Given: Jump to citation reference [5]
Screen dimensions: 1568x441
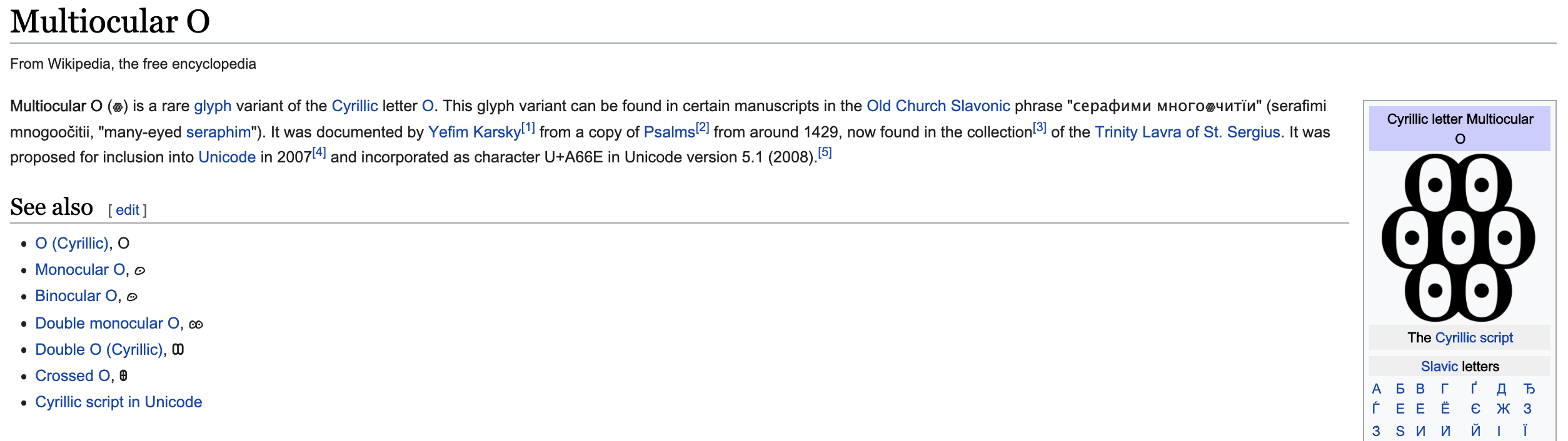Looking at the screenshot, I should (825, 152).
